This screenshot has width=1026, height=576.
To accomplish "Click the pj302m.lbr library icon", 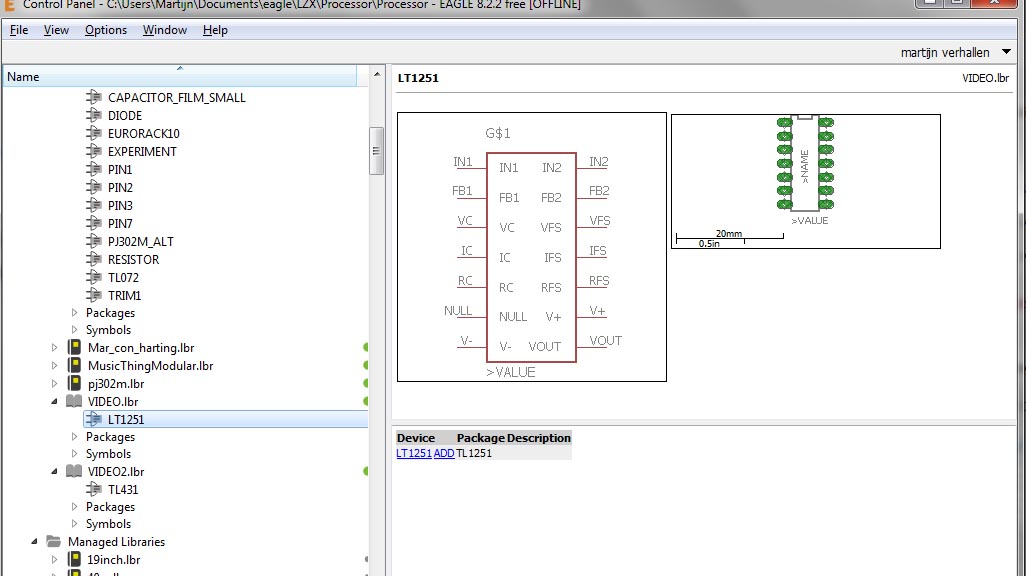I will pos(74,383).
